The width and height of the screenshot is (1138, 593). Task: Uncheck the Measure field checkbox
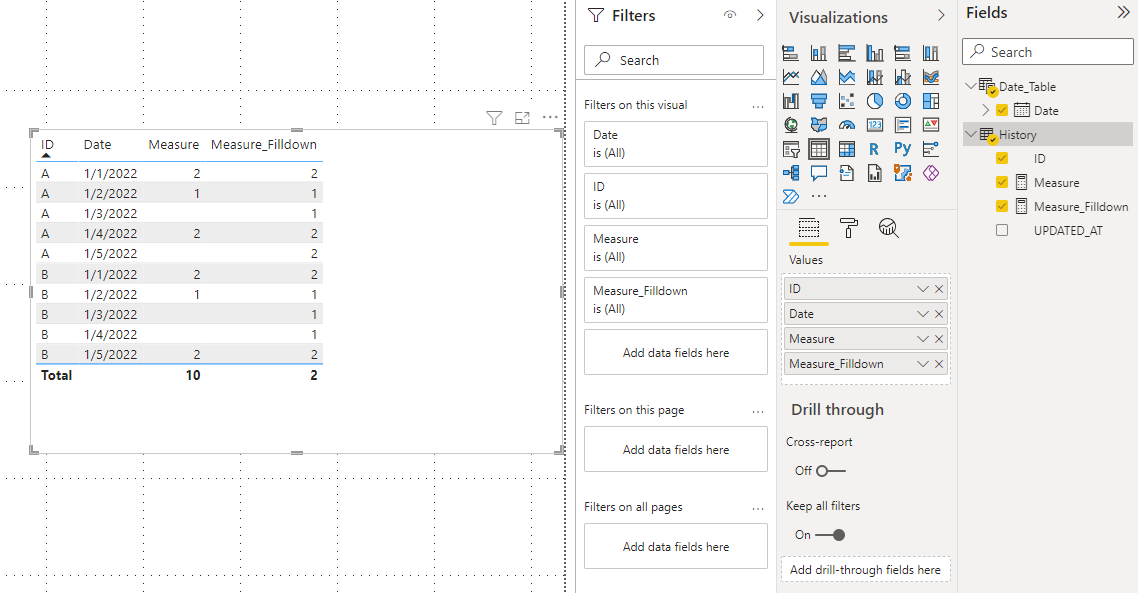(1002, 182)
